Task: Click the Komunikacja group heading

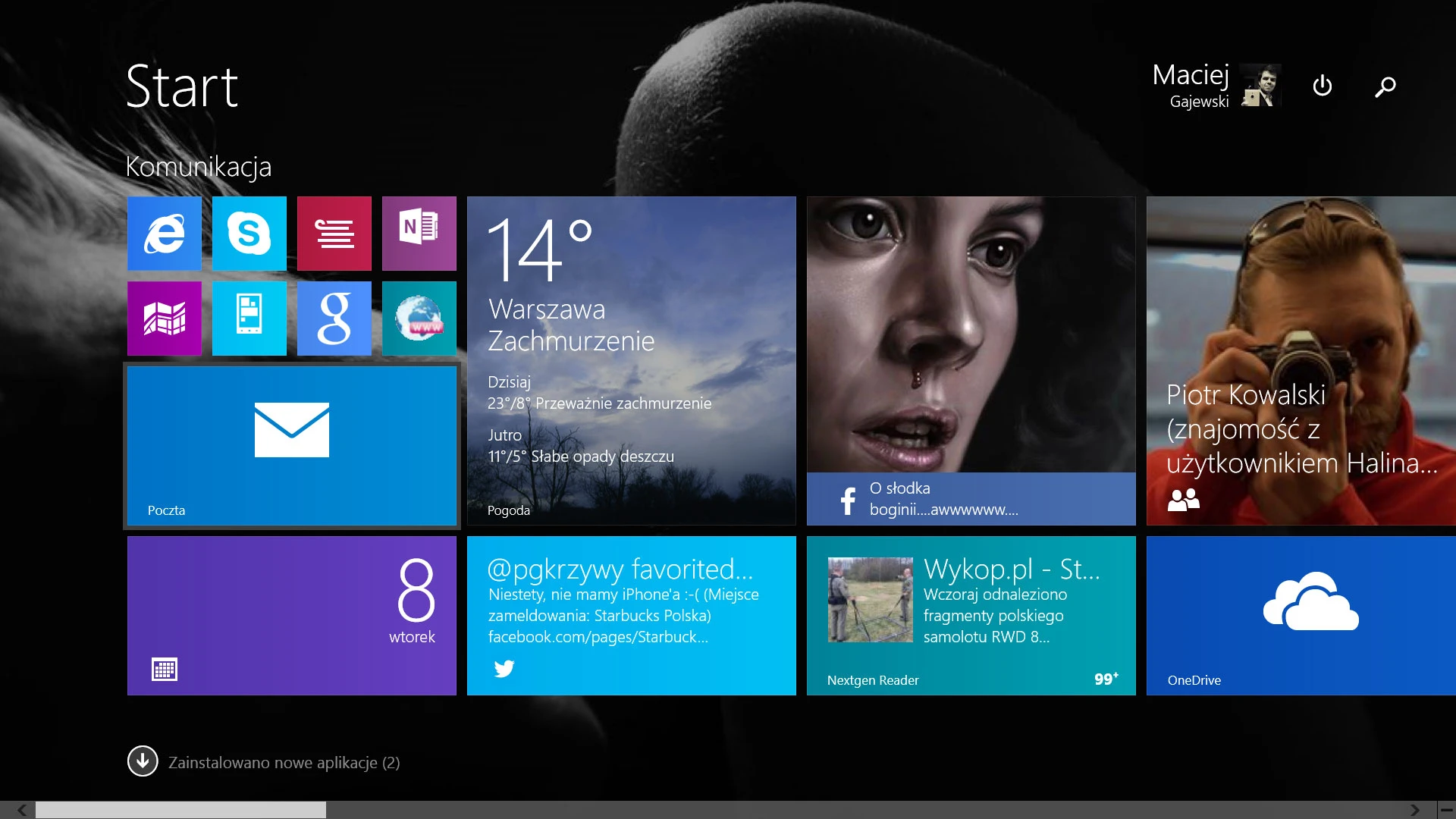Action: (x=199, y=167)
